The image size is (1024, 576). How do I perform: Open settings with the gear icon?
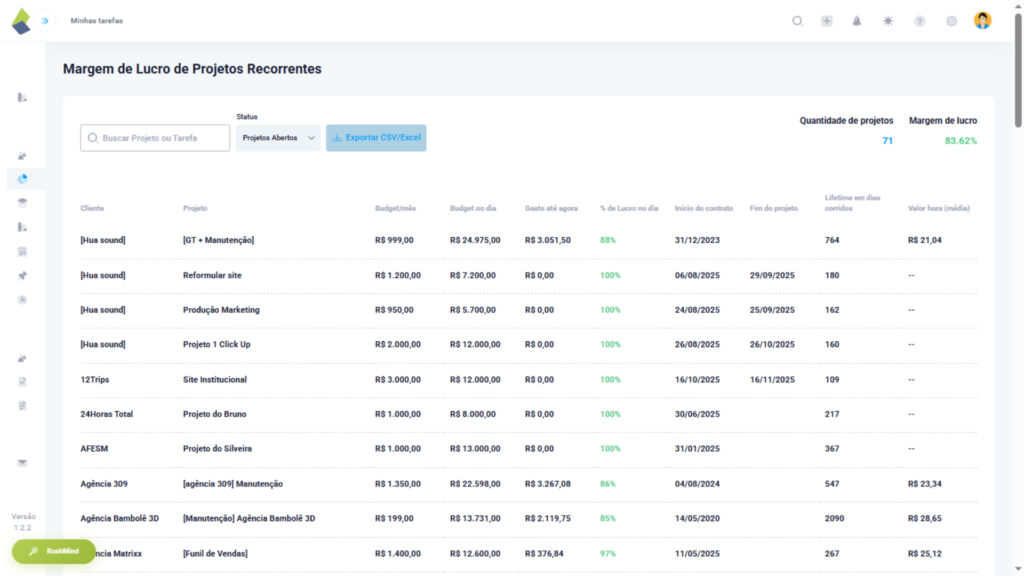[x=951, y=20]
